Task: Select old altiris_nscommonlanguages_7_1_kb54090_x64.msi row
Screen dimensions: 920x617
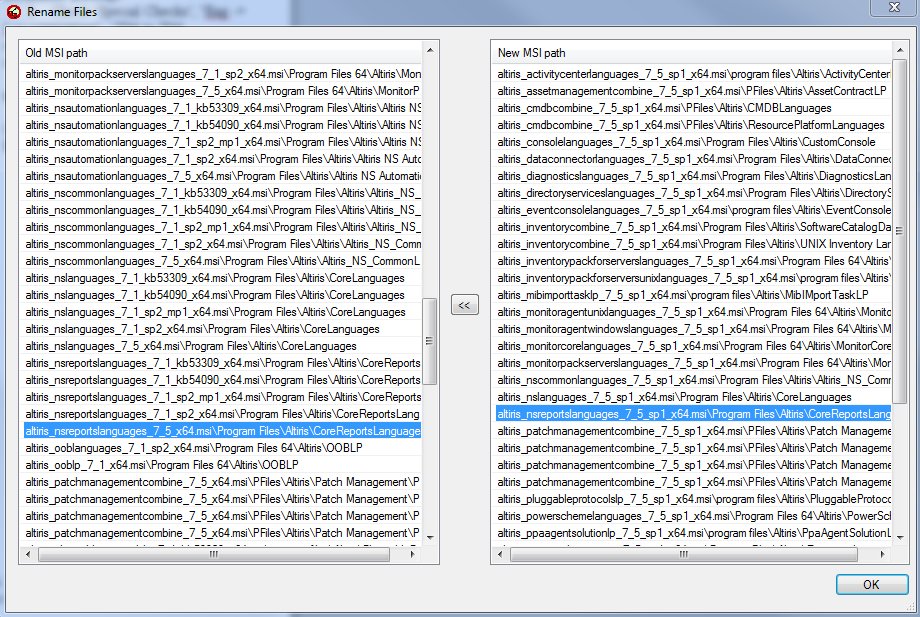Action: 222,210
